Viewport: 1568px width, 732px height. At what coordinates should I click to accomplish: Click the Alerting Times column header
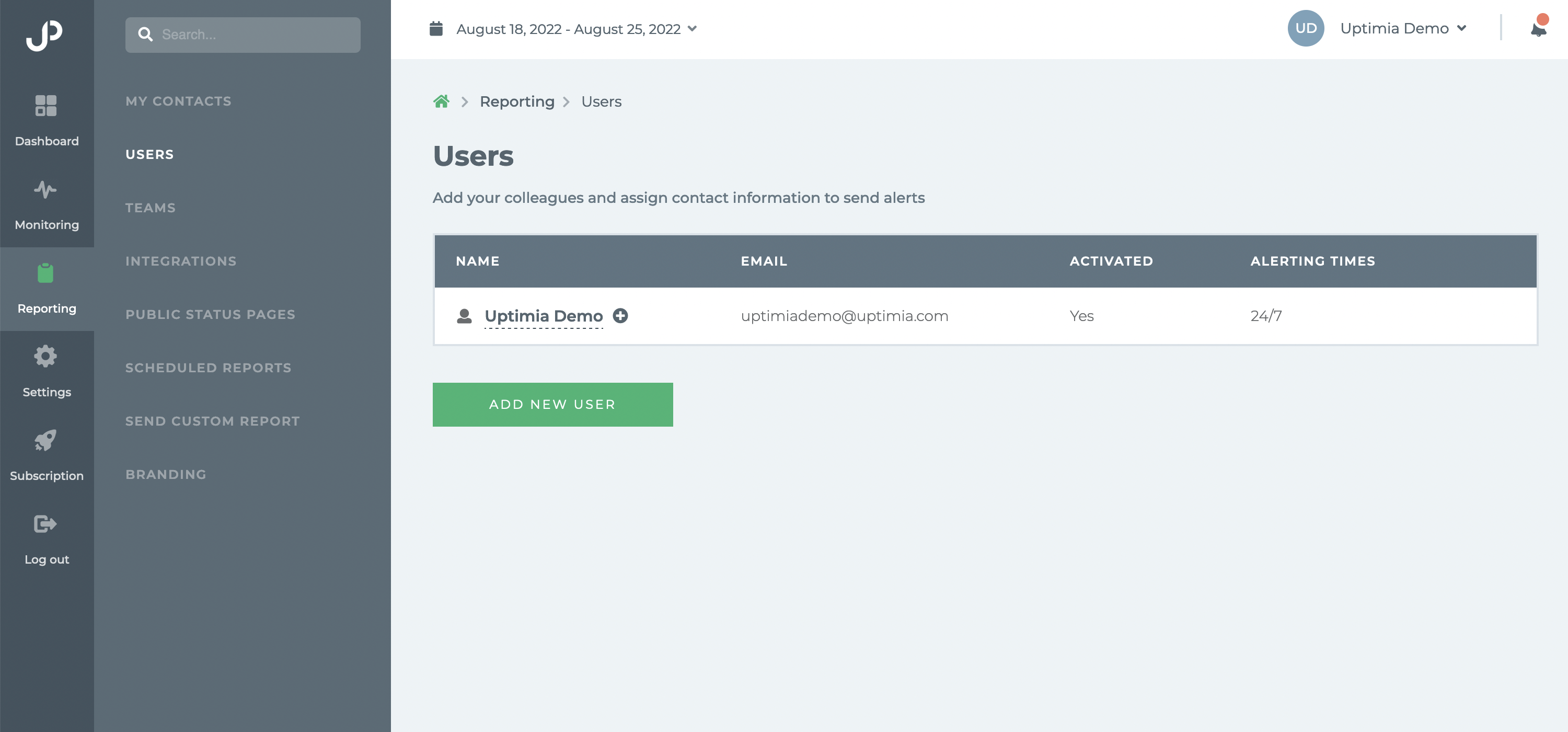(x=1313, y=261)
